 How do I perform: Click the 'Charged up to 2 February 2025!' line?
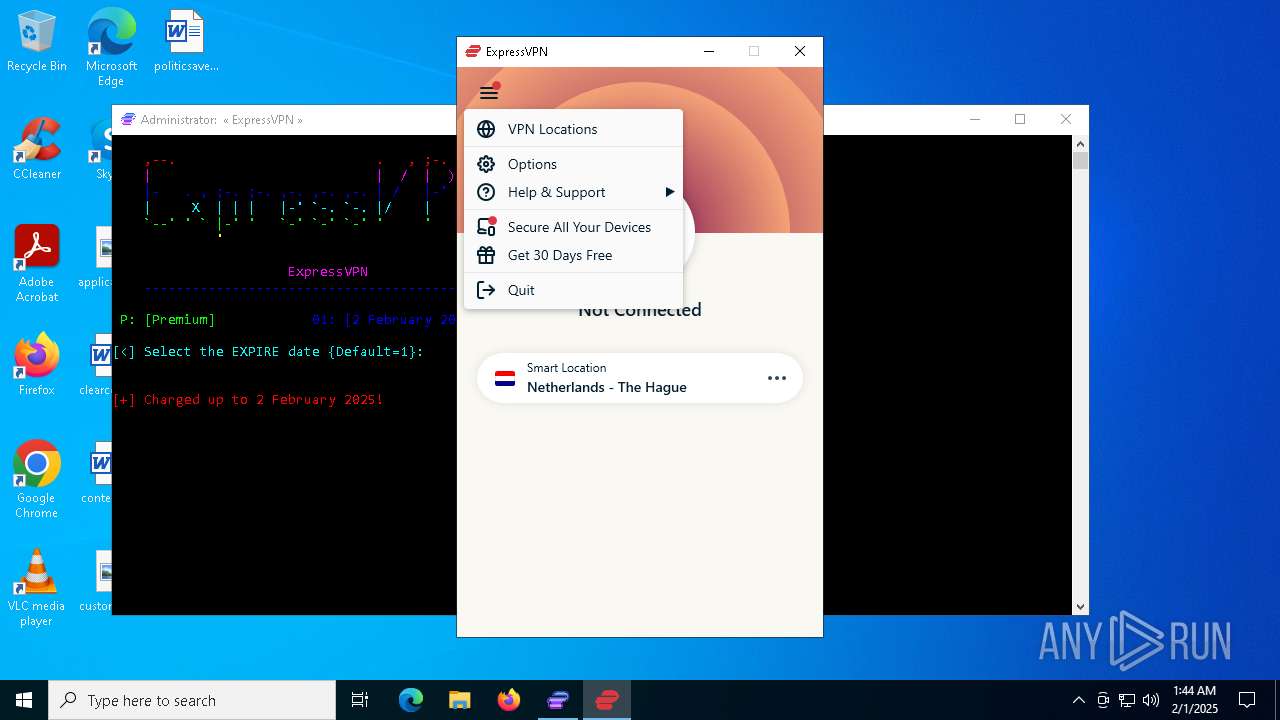click(248, 399)
